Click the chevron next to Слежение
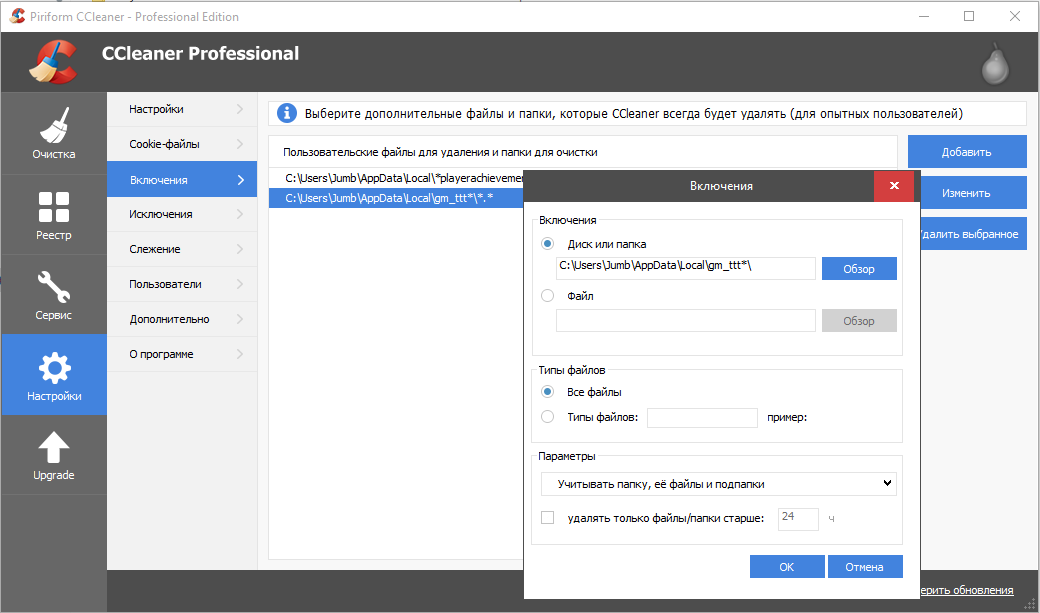The height and width of the screenshot is (613, 1040). pyautogui.click(x=240, y=249)
